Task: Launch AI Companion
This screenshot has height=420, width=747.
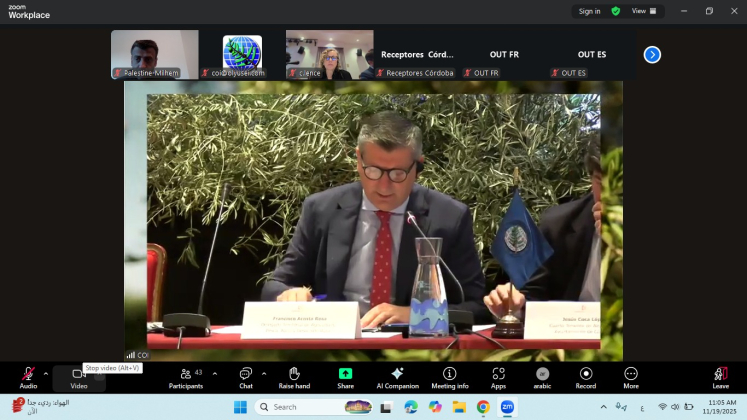Action: coord(397,375)
